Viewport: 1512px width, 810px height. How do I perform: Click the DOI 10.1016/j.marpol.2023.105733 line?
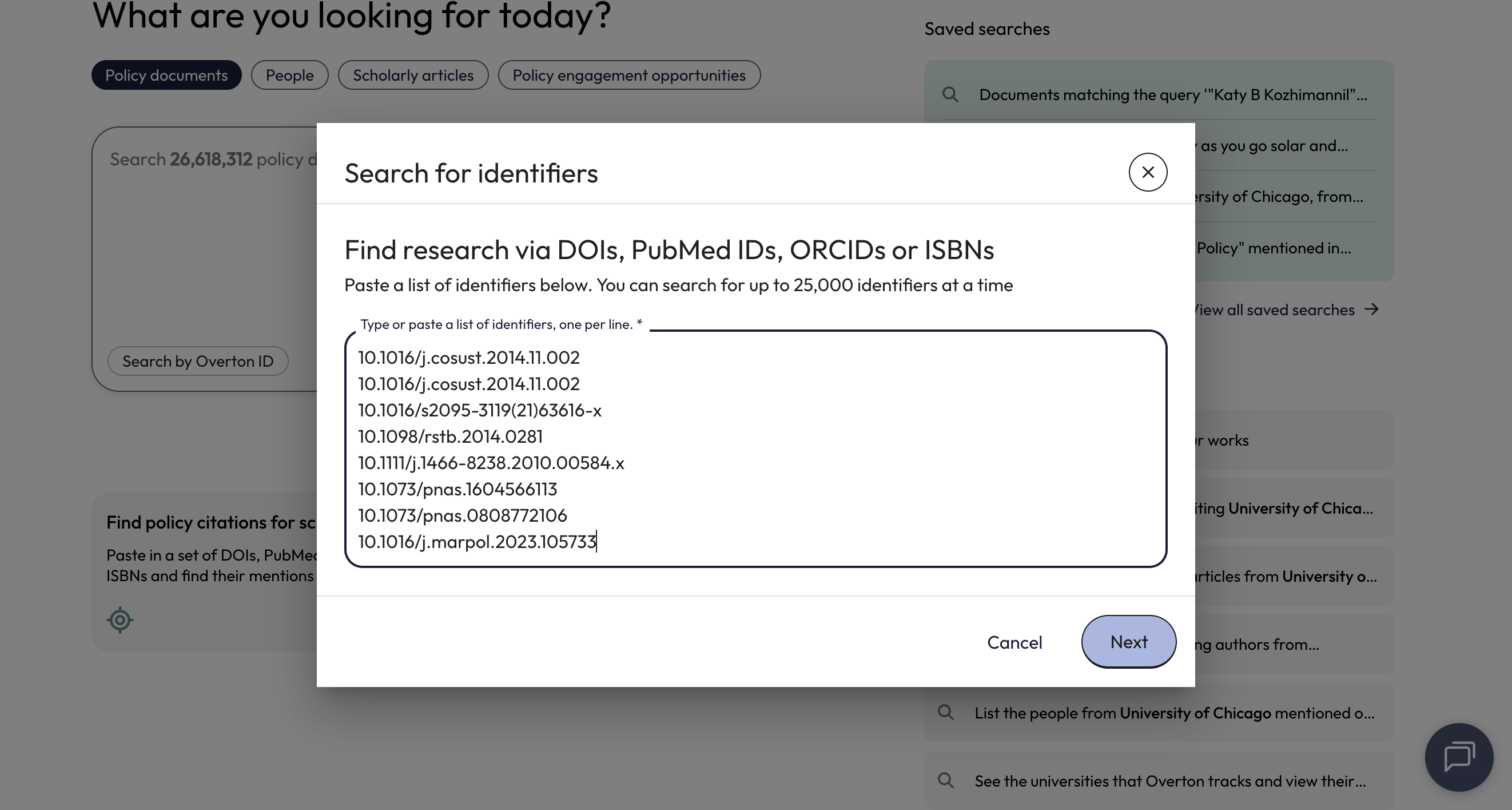476,542
